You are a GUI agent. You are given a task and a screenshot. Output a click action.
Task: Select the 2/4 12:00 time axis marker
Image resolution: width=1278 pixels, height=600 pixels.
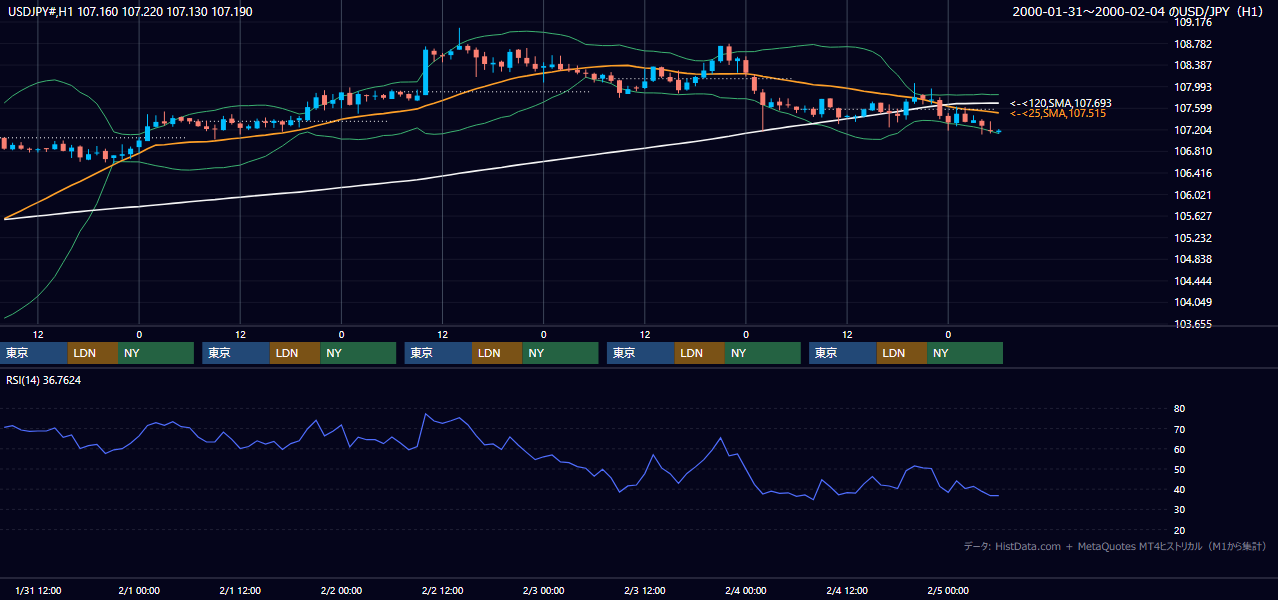[846, 590]
